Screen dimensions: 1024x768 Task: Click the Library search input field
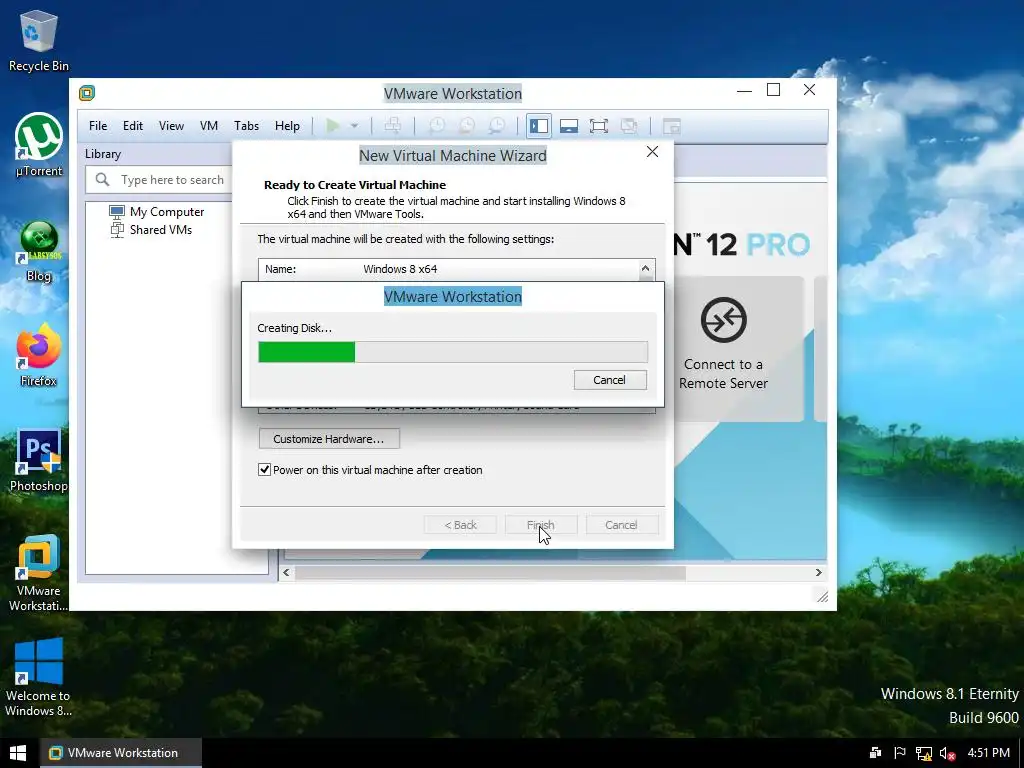pos(171,180)
